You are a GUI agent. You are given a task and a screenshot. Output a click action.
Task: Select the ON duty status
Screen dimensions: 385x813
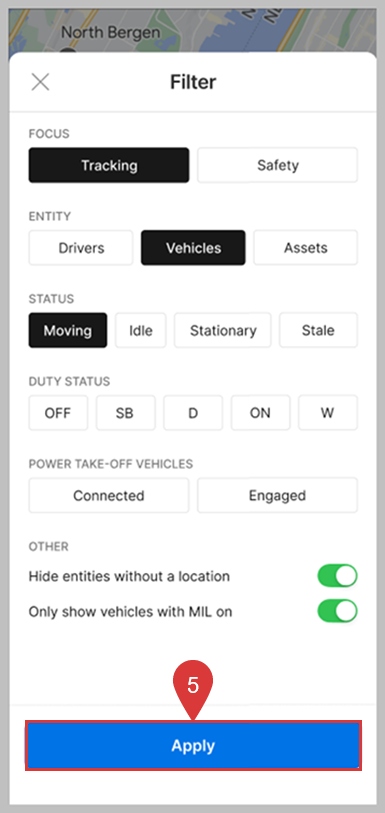261,413
